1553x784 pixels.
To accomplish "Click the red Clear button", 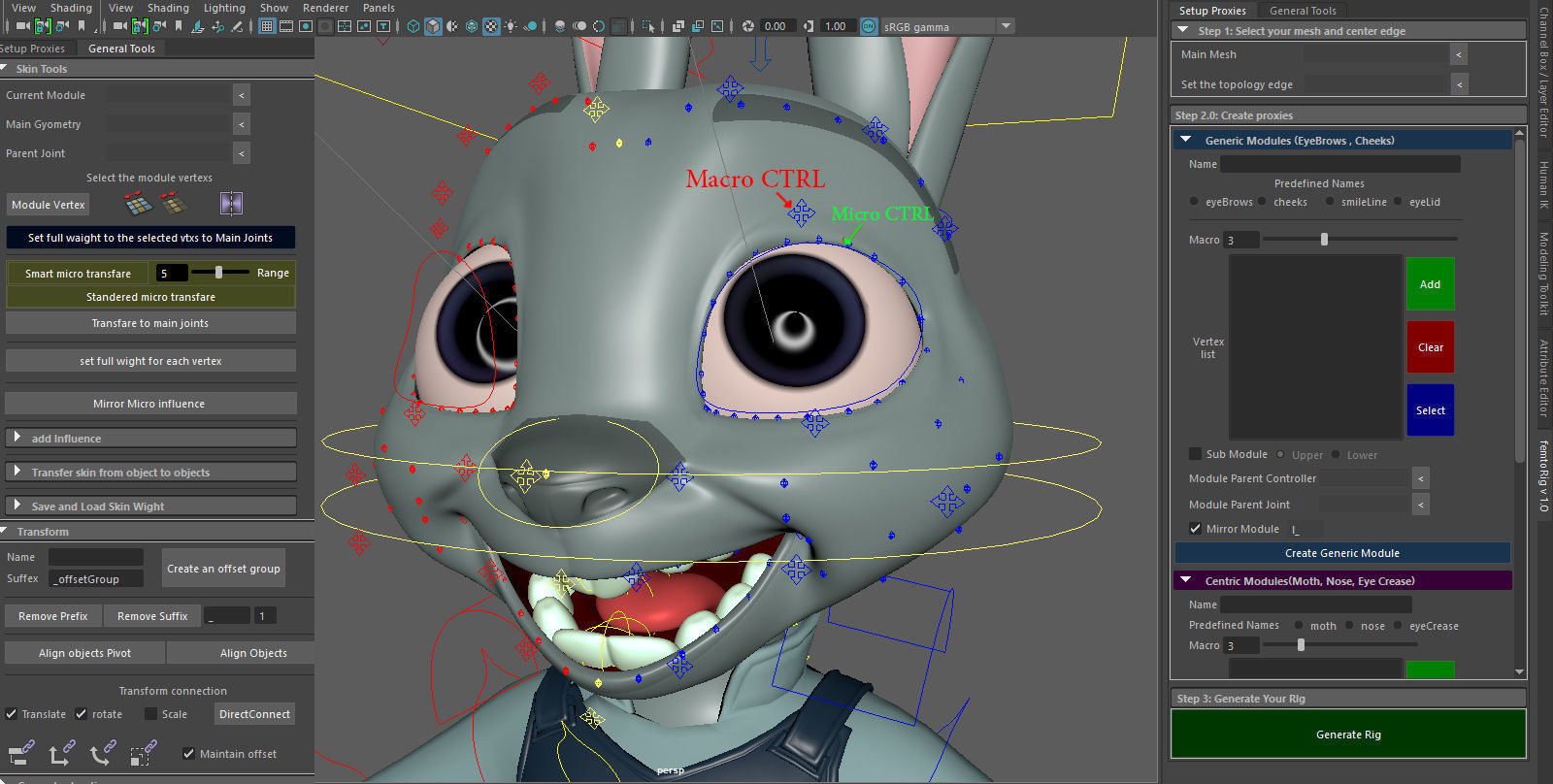I will [x=1431, y=347].
